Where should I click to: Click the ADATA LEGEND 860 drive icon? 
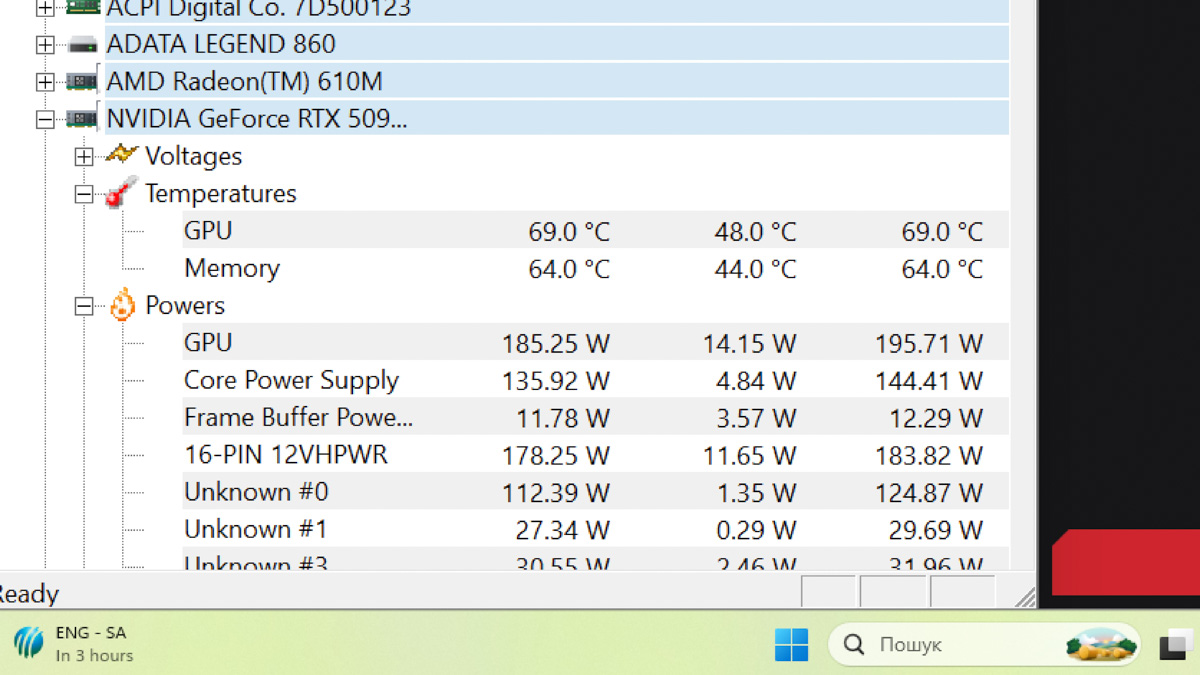click(x=83, y=45)
